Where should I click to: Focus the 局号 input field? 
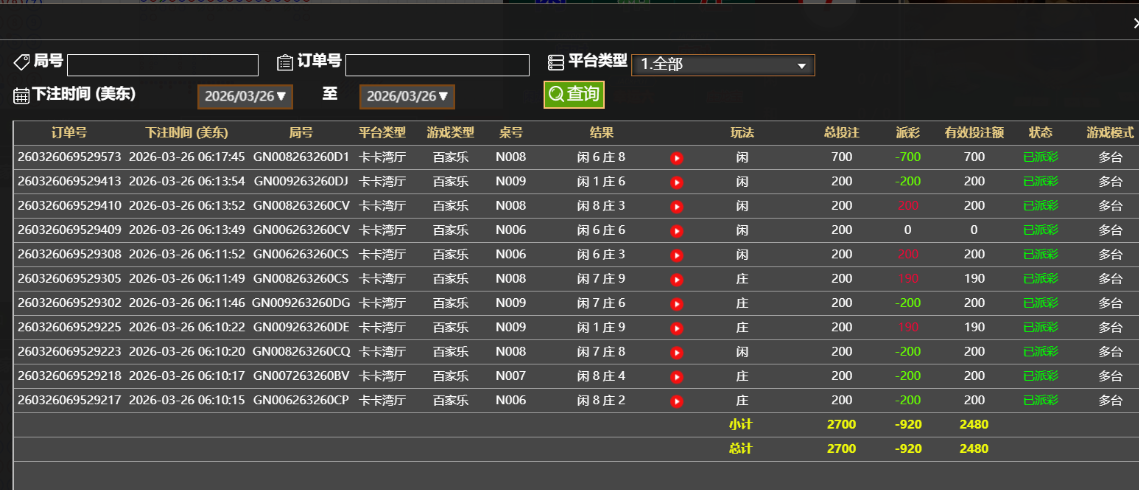(x=163, y=65)
